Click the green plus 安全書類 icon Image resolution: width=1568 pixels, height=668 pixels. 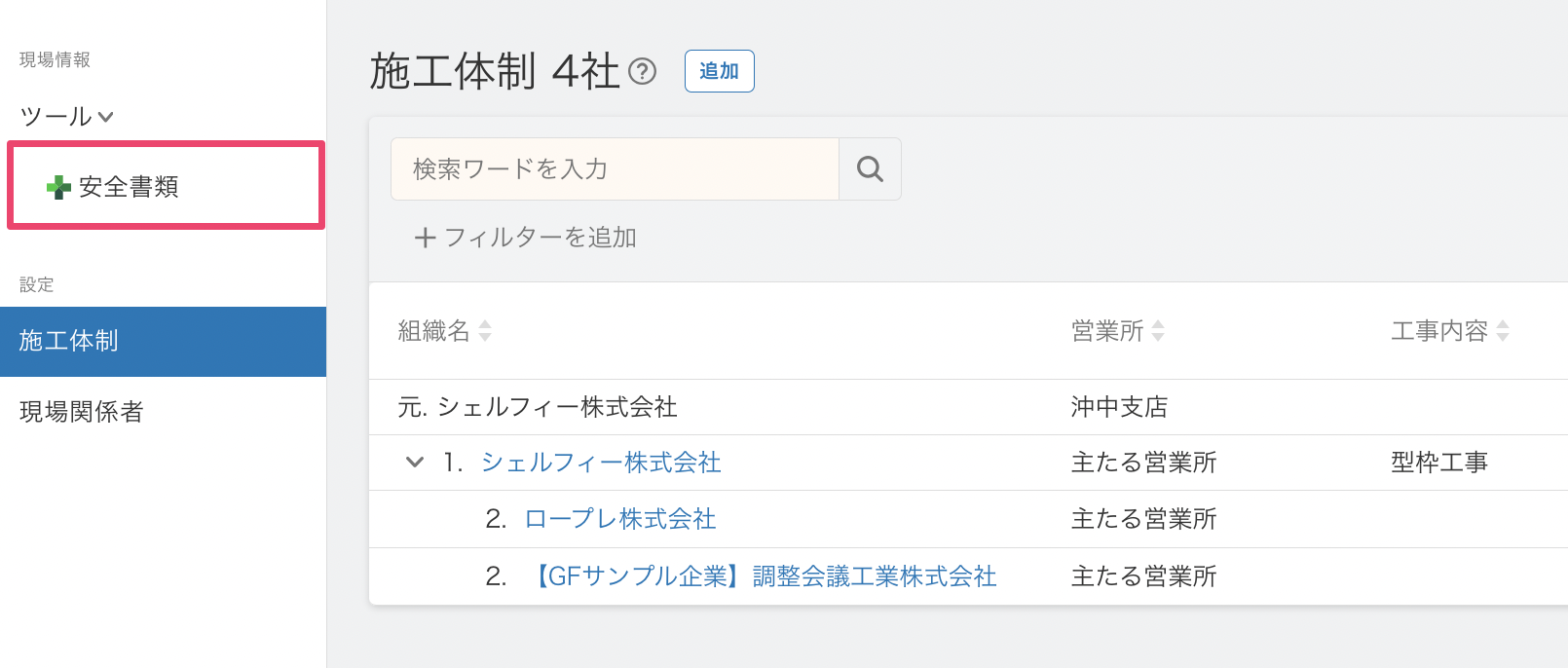(x=58, y=187)
